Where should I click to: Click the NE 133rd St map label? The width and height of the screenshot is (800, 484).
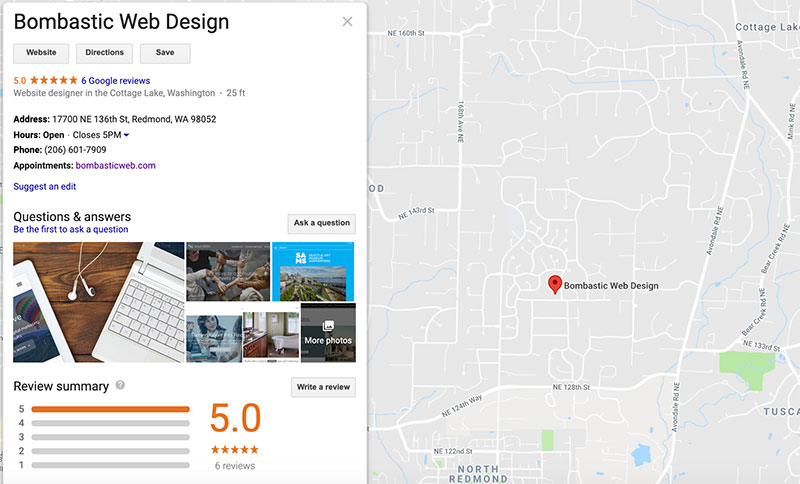[x=761, y=345]
